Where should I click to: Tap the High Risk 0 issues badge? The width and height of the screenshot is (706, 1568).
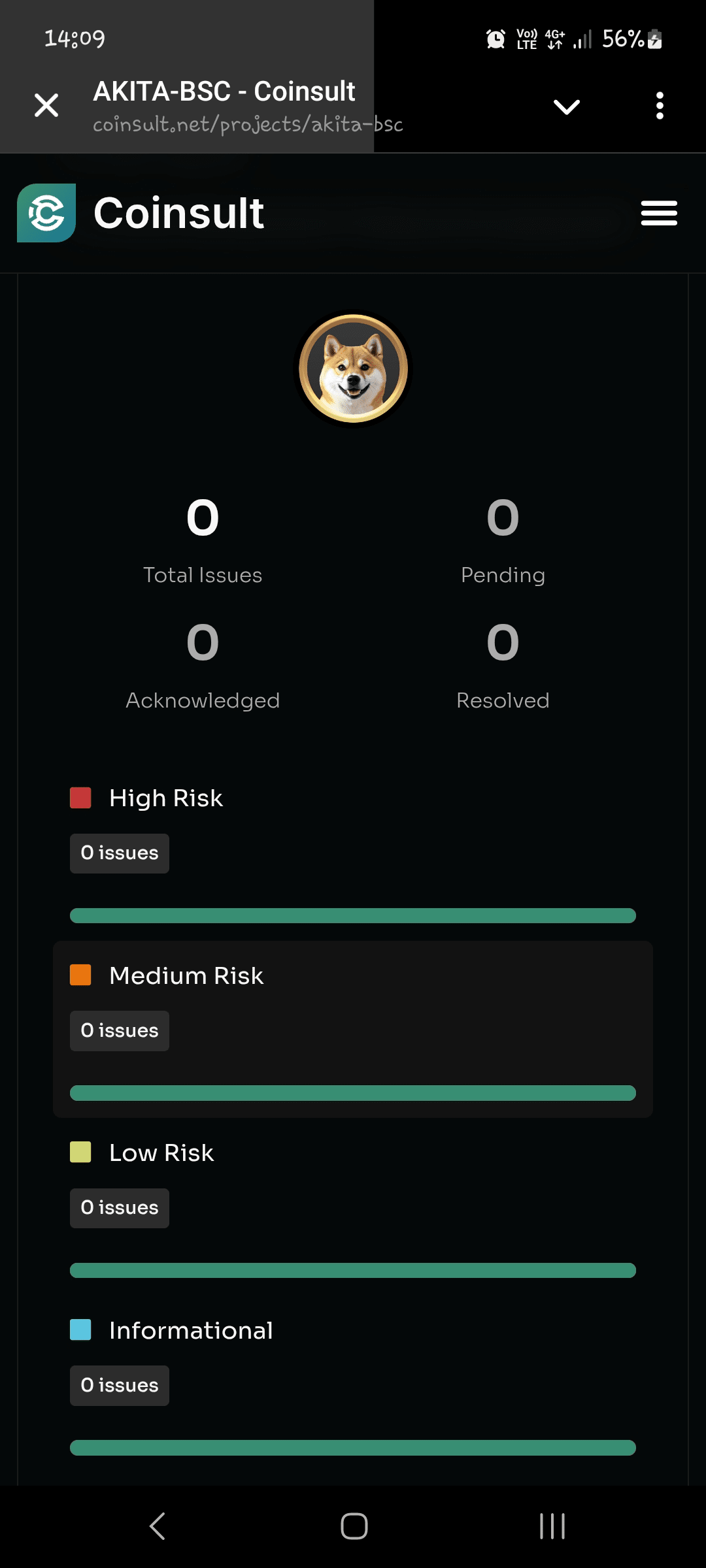click(120, 853)
